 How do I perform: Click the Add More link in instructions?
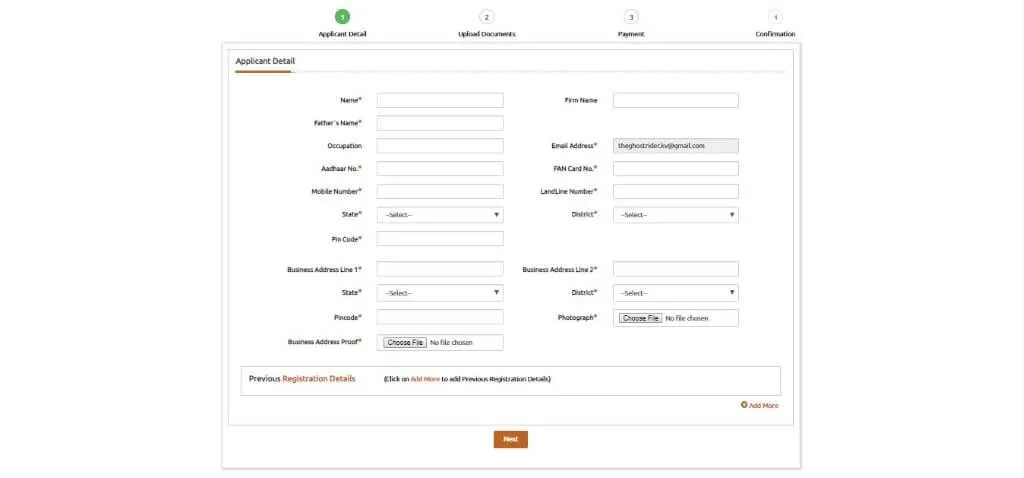425,379
